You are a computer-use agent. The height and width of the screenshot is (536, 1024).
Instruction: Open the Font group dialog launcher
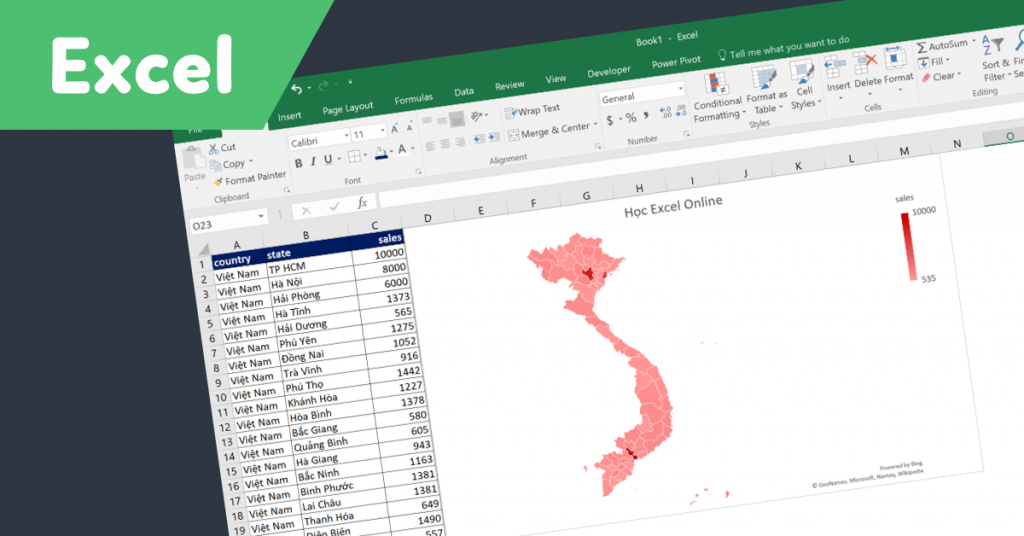[419, 172]
